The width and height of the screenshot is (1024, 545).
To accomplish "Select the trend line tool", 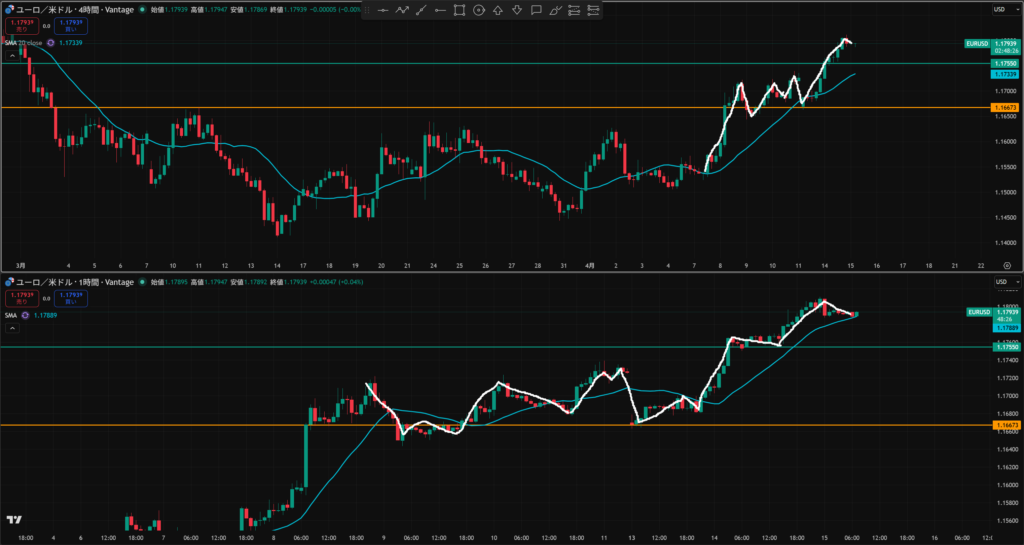I will click(x=421, y=10).
